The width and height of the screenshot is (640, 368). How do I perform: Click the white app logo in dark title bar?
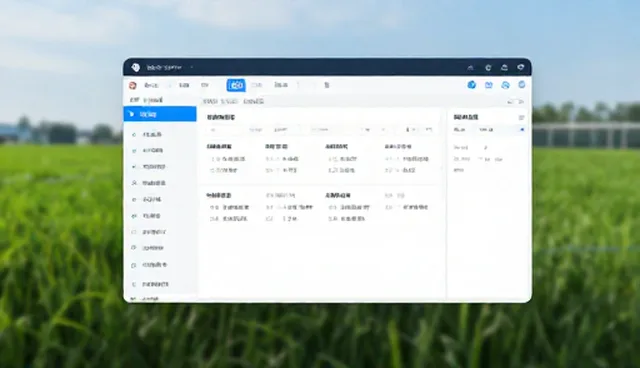(136, 67)
